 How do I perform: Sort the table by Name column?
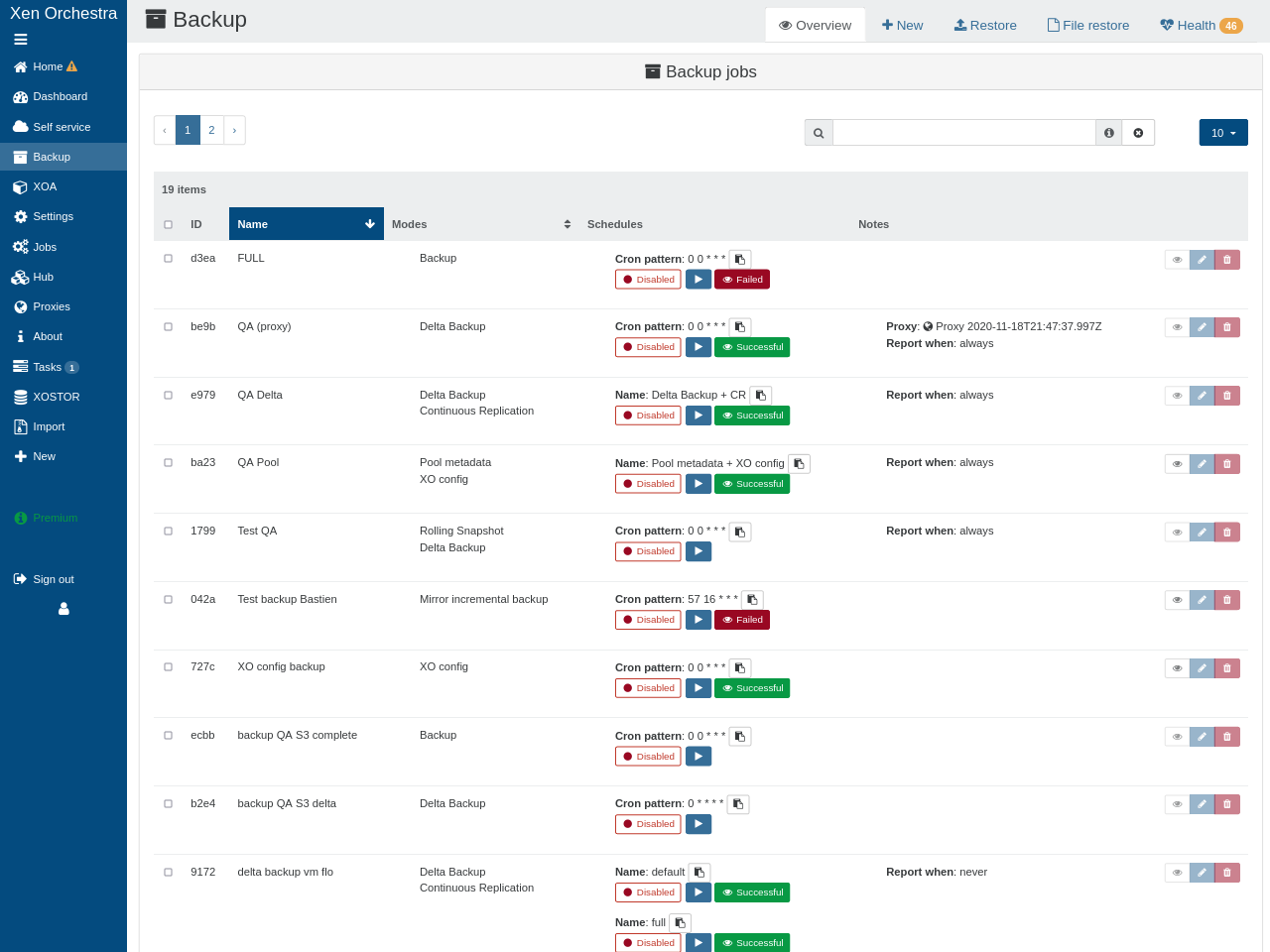[x=306, y=224]
